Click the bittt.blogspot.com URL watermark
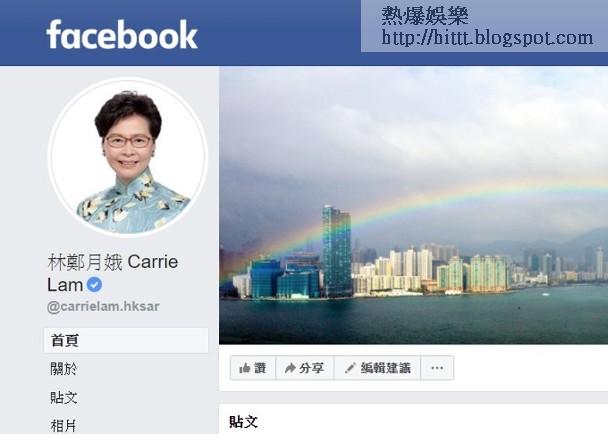The height and width of the screenshot is (434, 608). [x=487, y=38]
